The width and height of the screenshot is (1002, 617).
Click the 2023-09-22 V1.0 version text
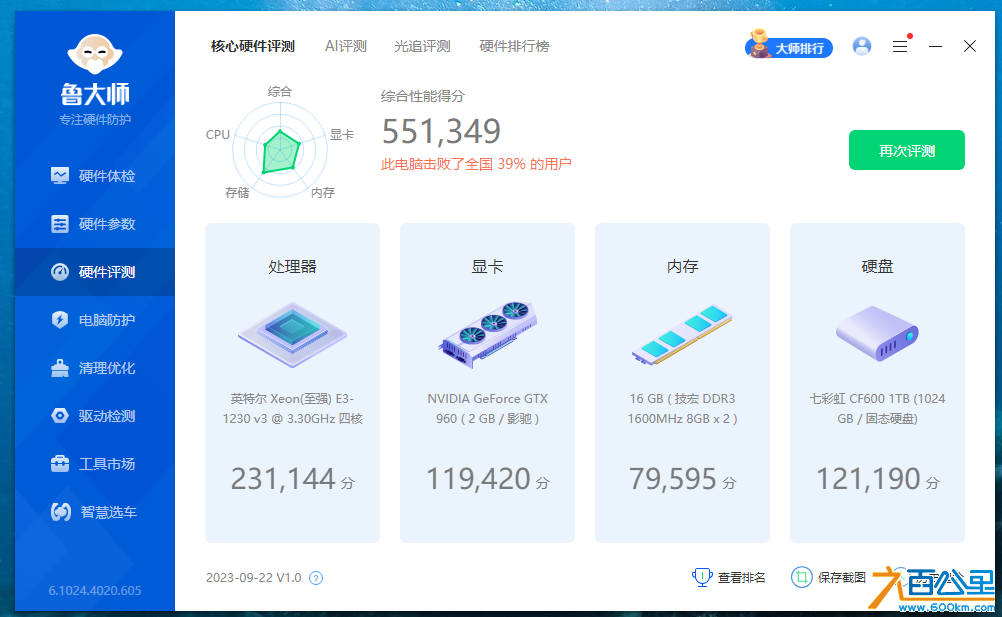point(253,577)
